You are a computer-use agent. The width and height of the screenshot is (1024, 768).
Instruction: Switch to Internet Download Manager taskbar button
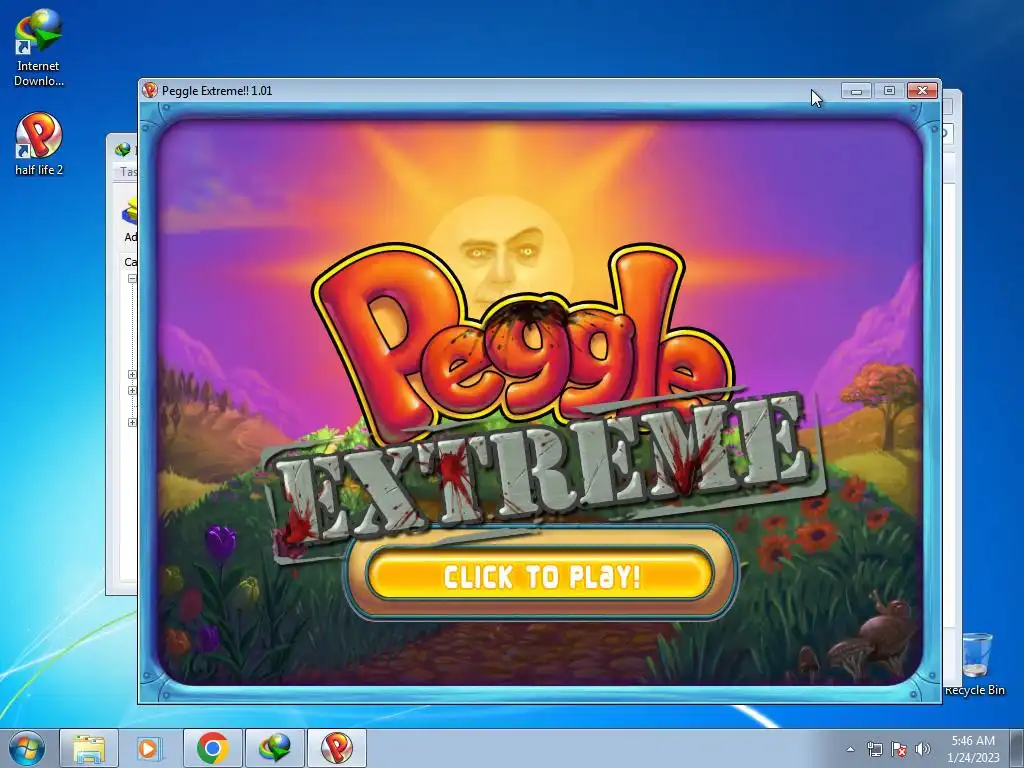point(274,748)
